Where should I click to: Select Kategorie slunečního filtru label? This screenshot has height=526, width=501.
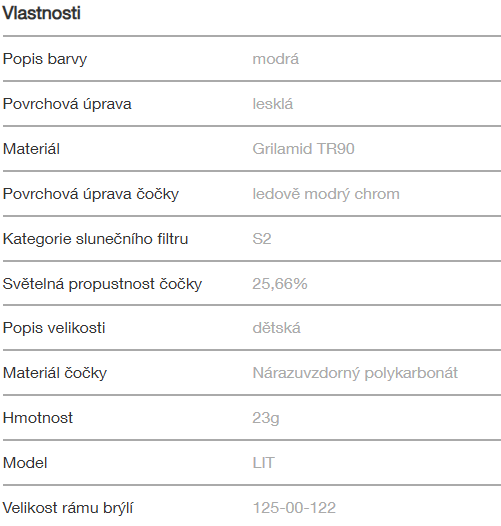click(x=96, y=239)
